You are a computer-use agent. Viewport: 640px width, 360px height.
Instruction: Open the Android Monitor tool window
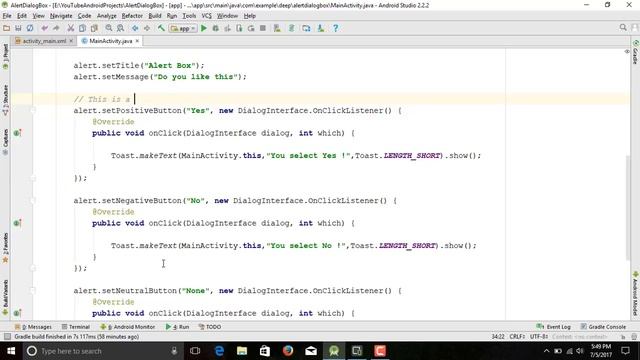[128, 327]
